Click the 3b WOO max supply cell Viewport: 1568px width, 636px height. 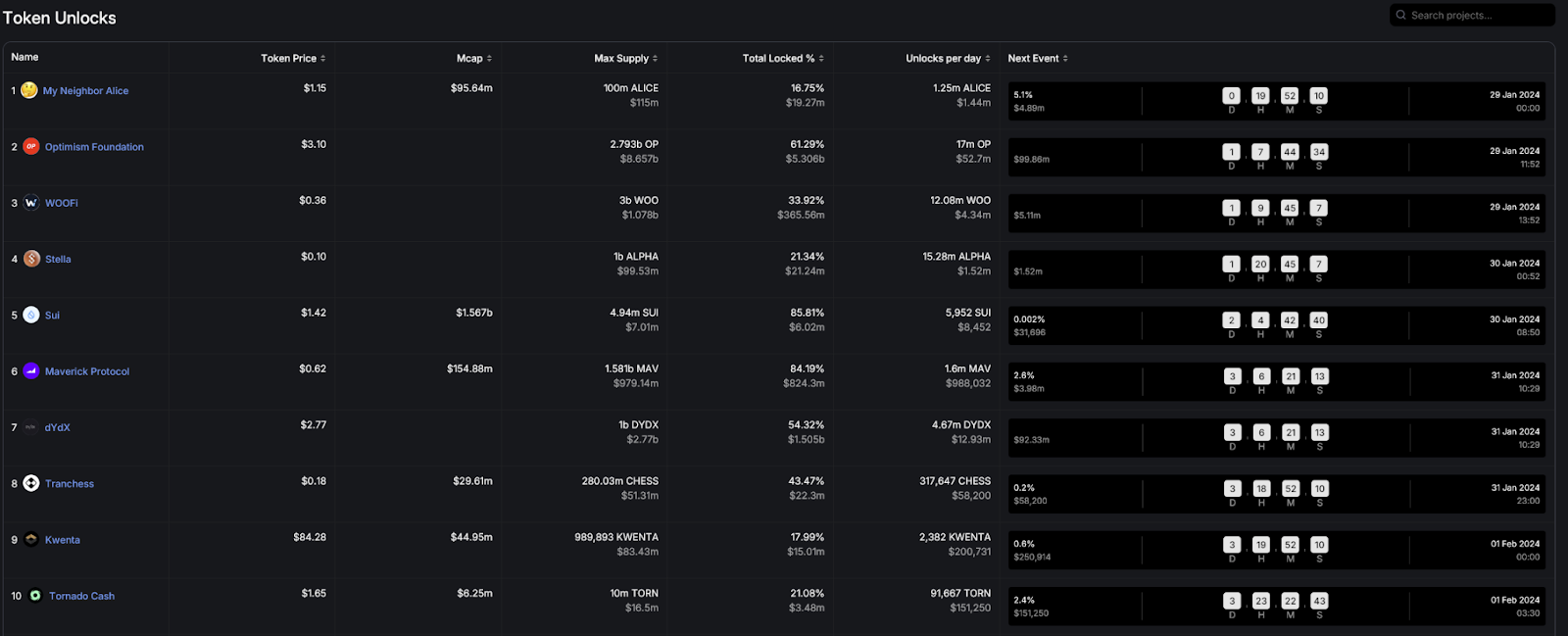[639, 200]
